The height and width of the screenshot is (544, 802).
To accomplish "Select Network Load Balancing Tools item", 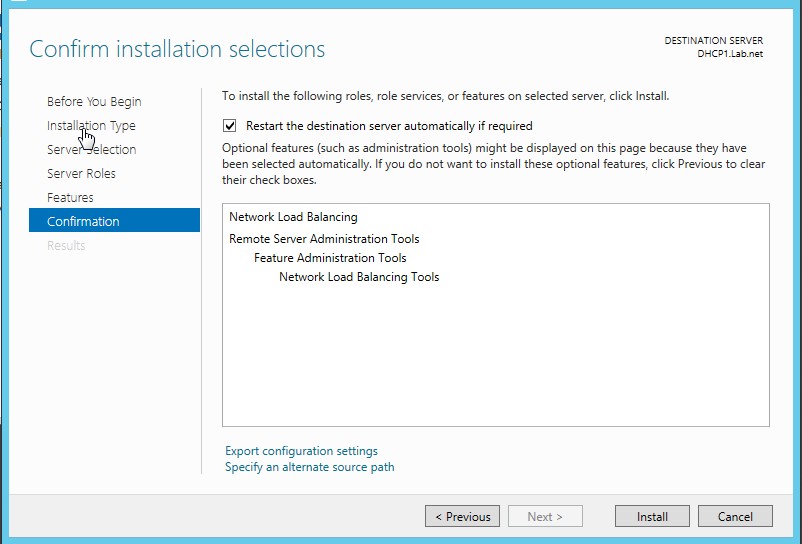I will [x=359, y=277].
